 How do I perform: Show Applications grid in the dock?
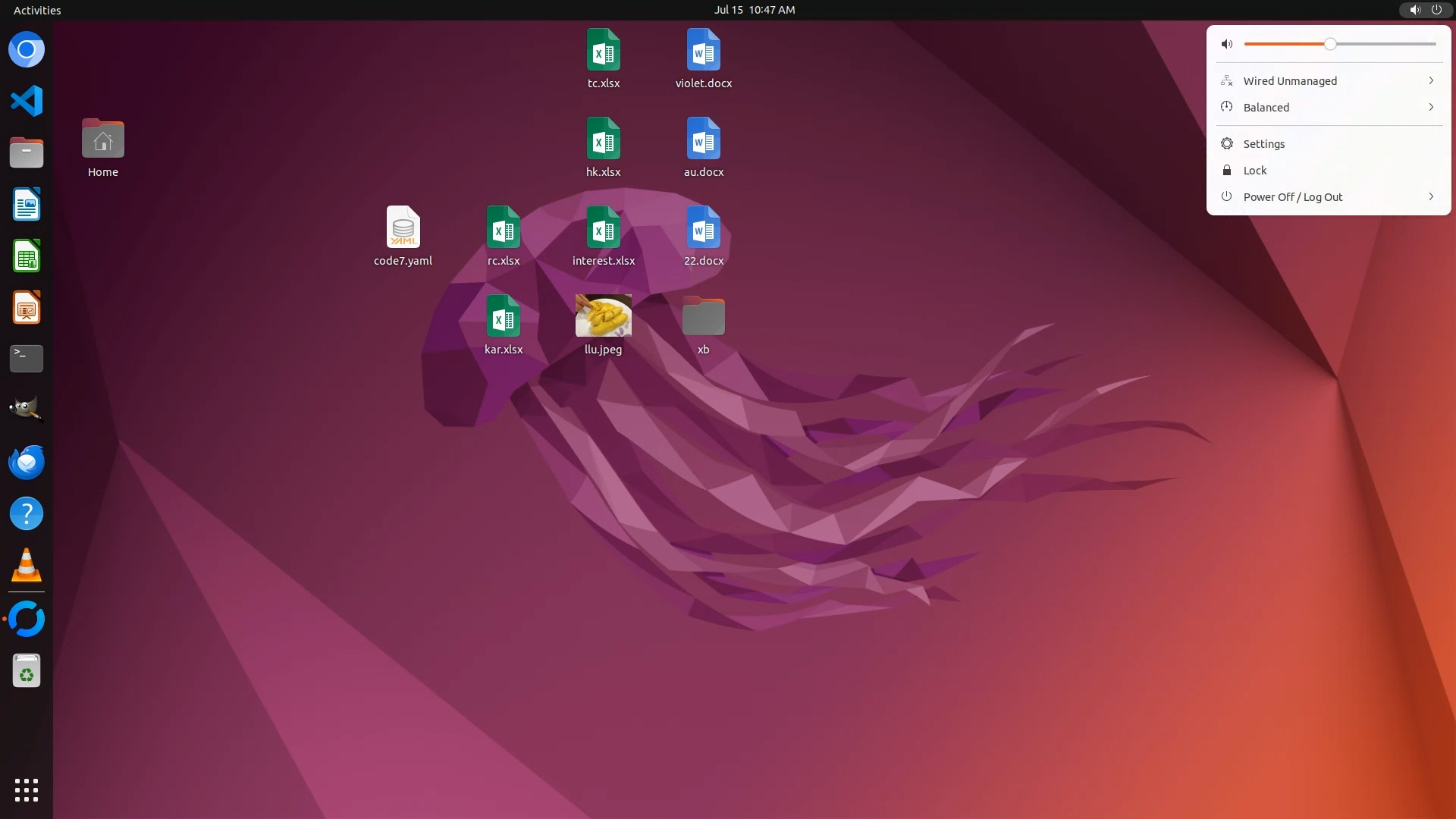pos(27,790)
